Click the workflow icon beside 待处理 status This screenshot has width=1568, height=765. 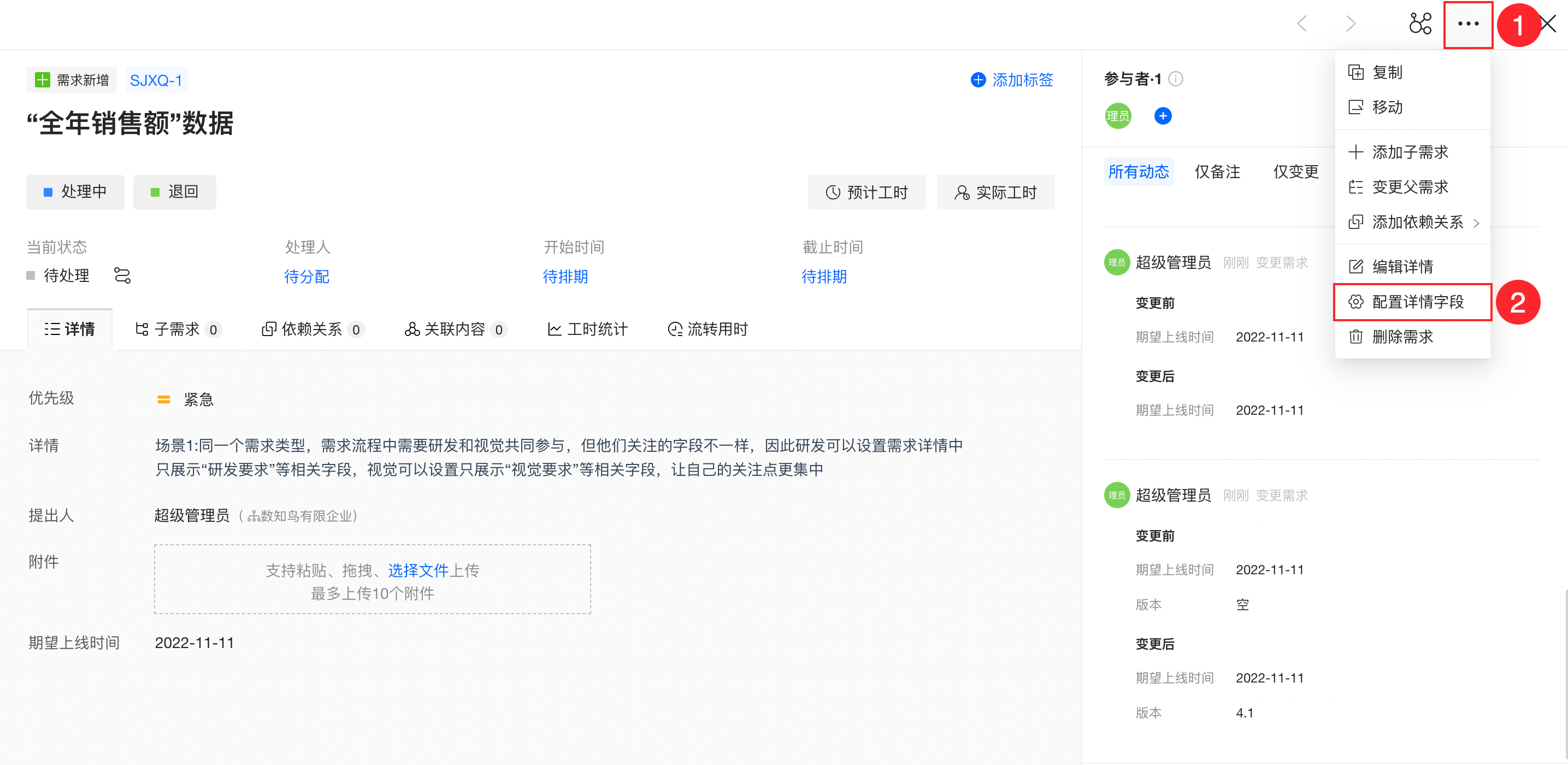(122, 276)
